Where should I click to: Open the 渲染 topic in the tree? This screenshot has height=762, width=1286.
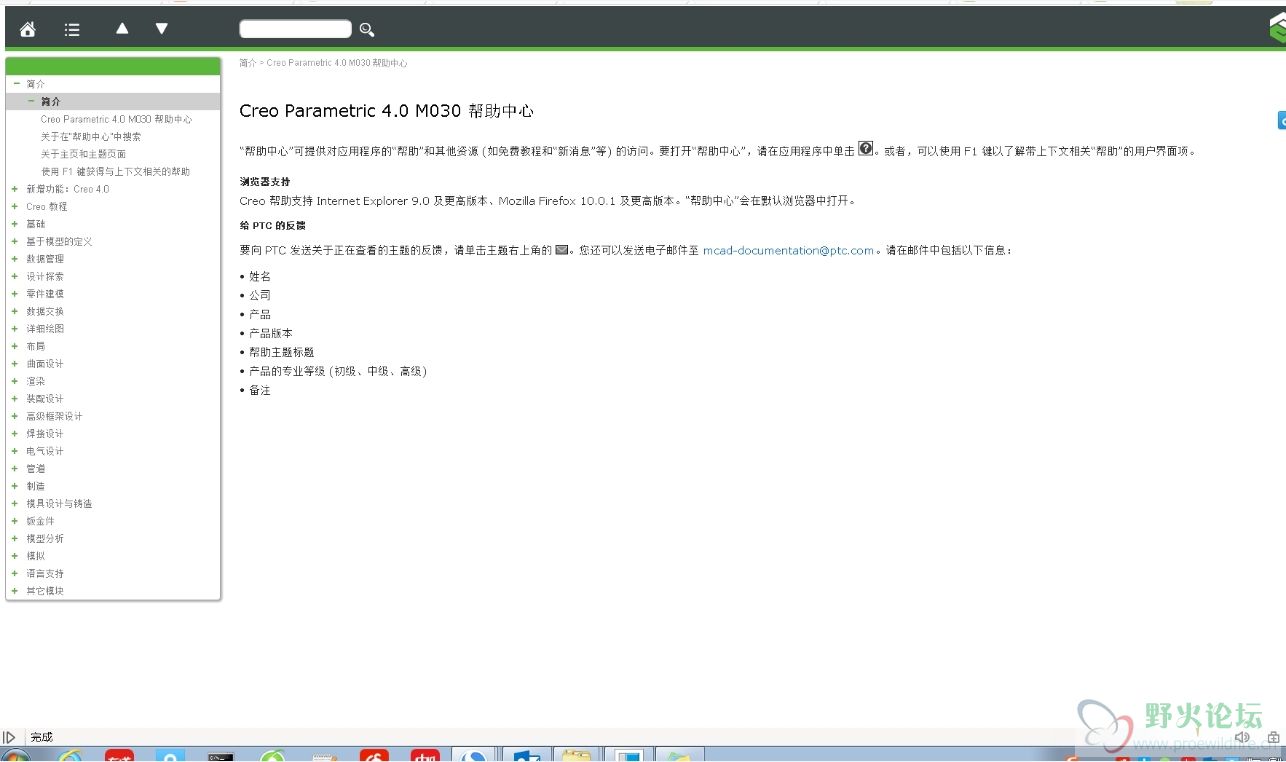[x=35, y=381]
